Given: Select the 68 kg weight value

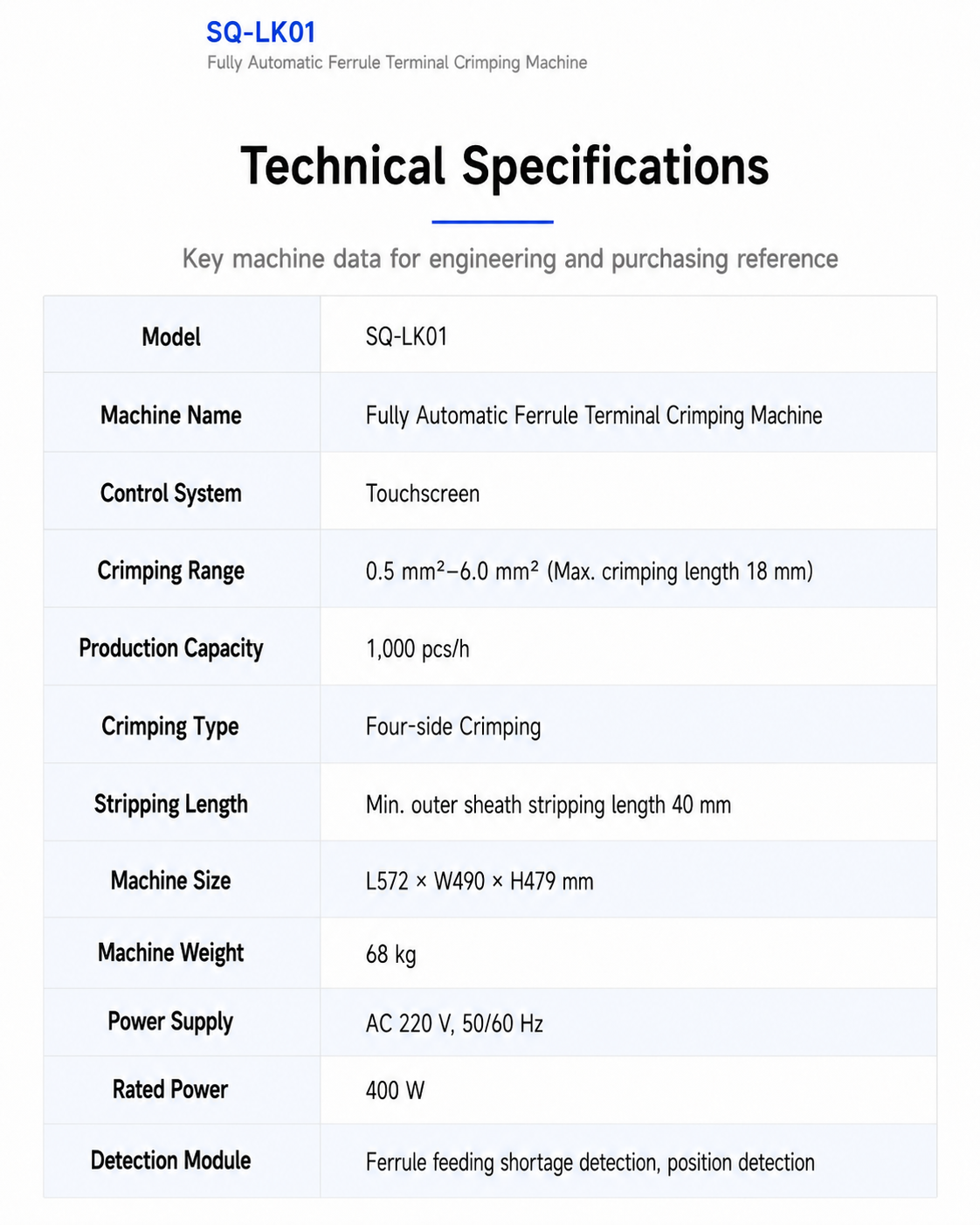Looking at the screenshot, I should coord(390,954).
